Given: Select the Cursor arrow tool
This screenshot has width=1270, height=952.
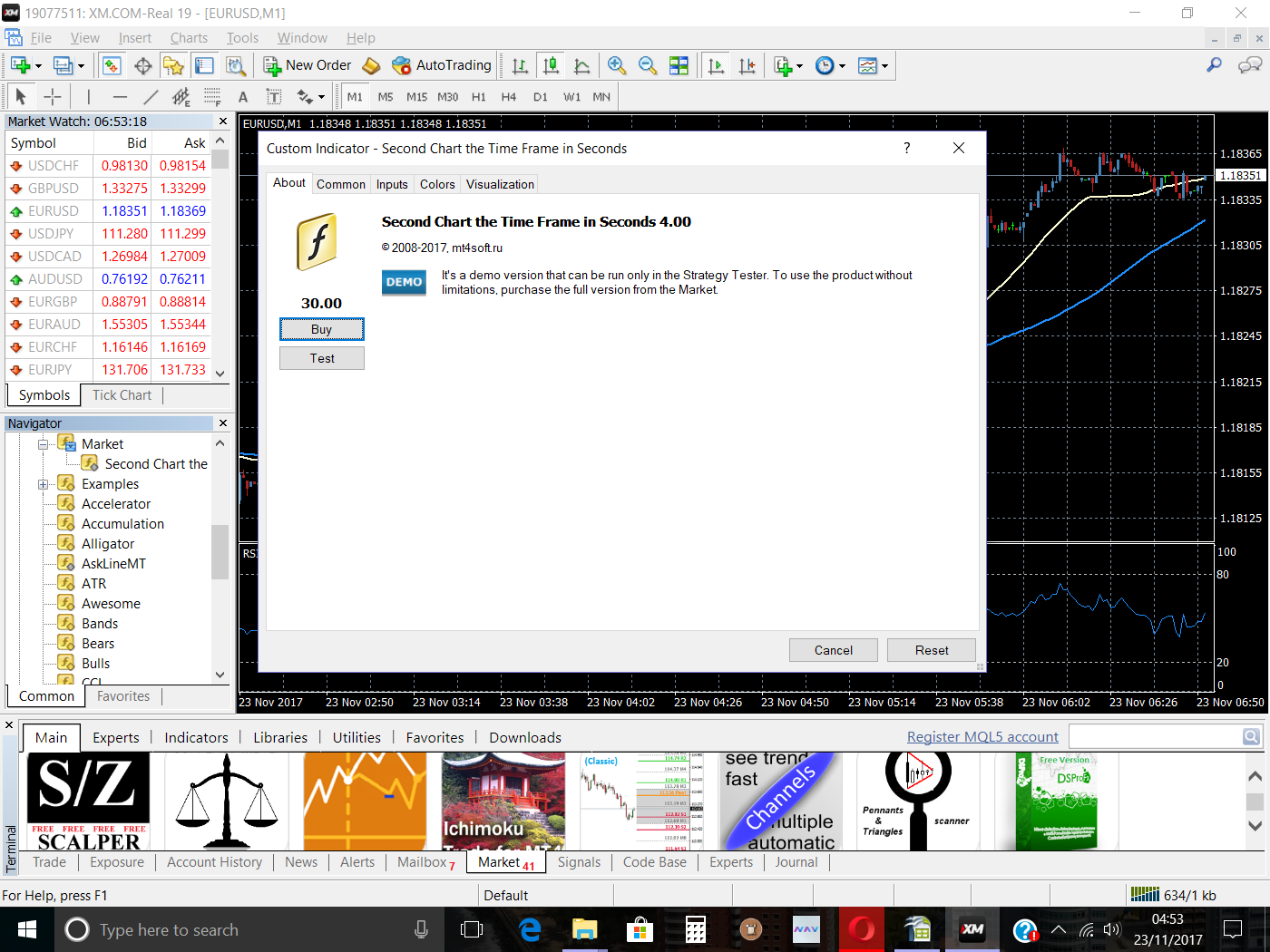Looking at the screenshot, I should (21, 96).
